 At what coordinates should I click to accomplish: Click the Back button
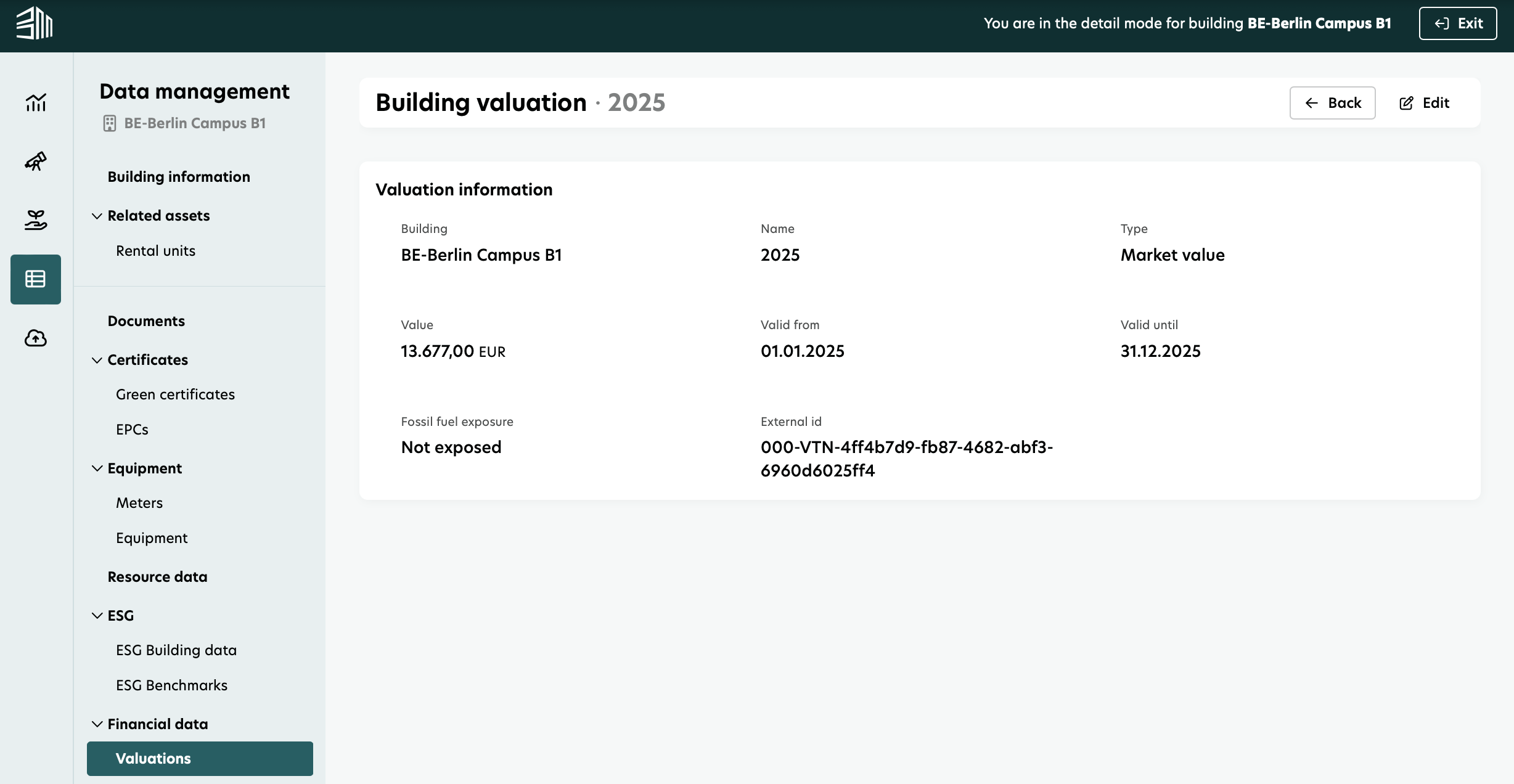click(x=1332, y=102)
